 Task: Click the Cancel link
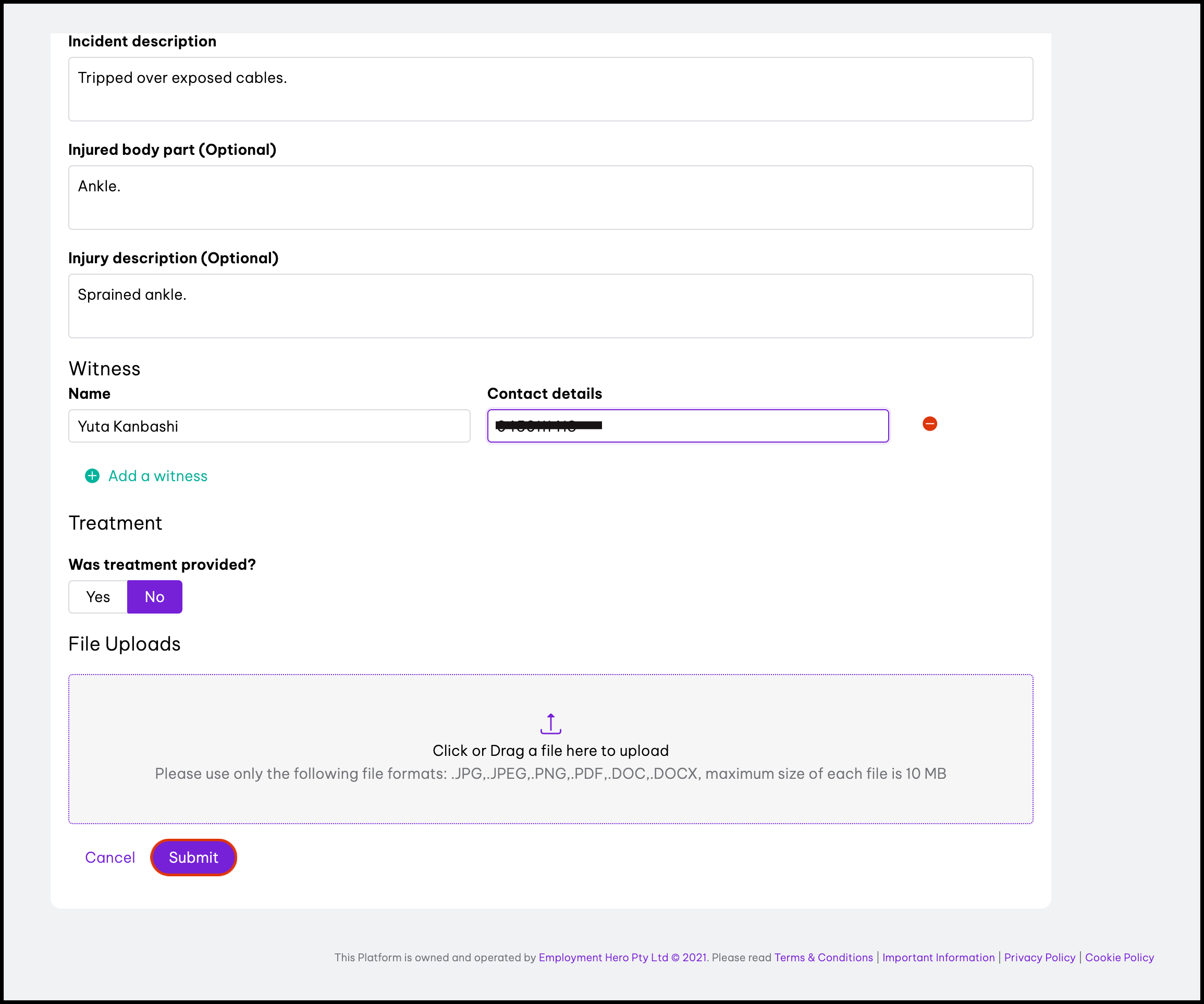point(110,857)
